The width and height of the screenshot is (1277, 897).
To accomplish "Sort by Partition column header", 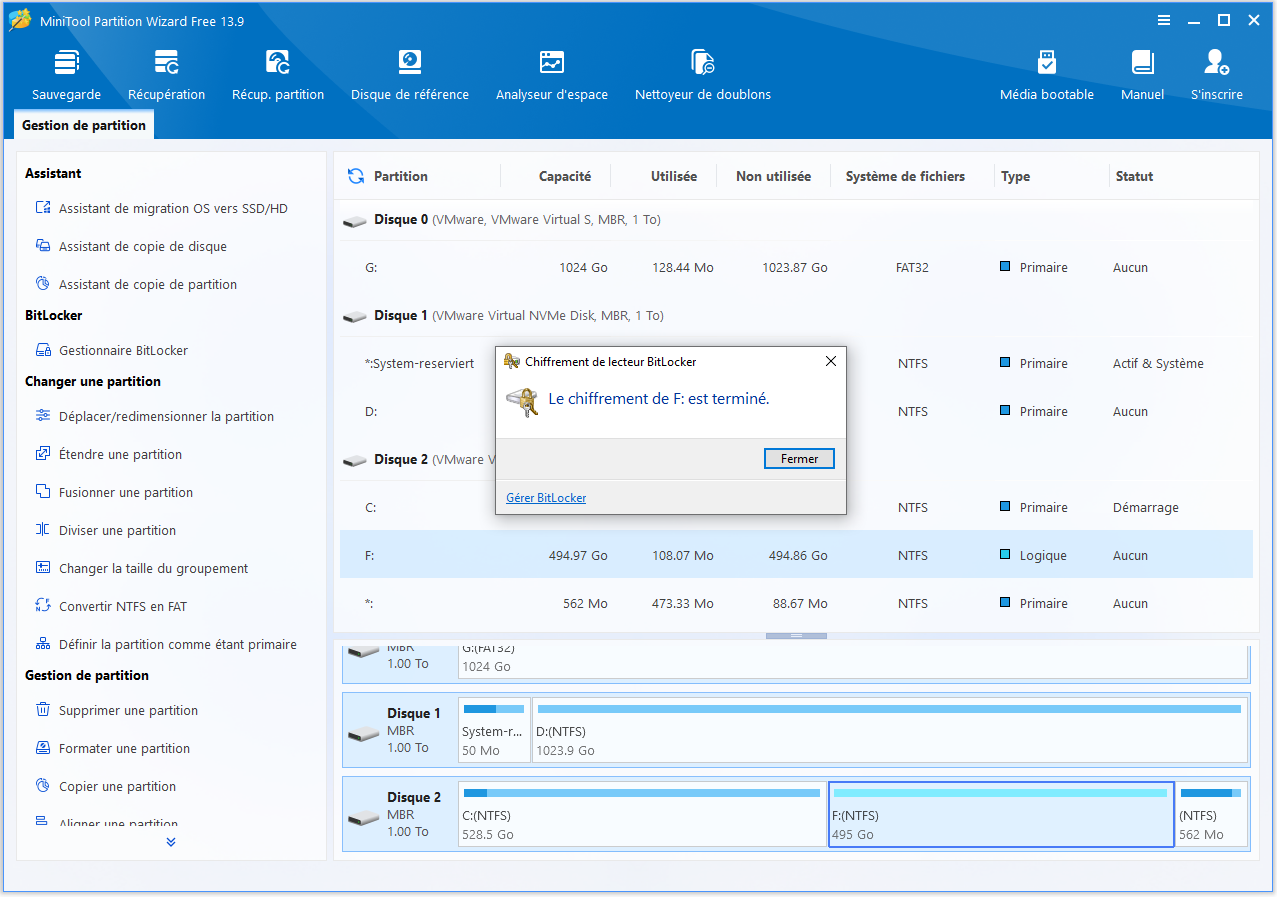I will click(401, 176).
